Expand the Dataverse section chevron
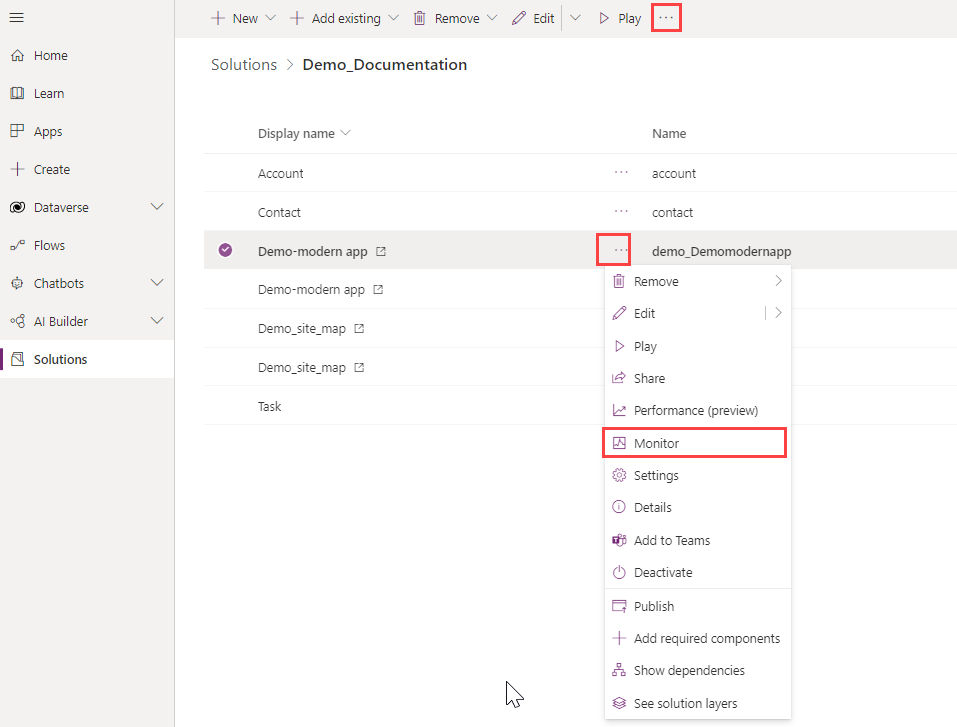Viewport: 957px width, 727px height. pyautogui.click(x=157, y=207)
